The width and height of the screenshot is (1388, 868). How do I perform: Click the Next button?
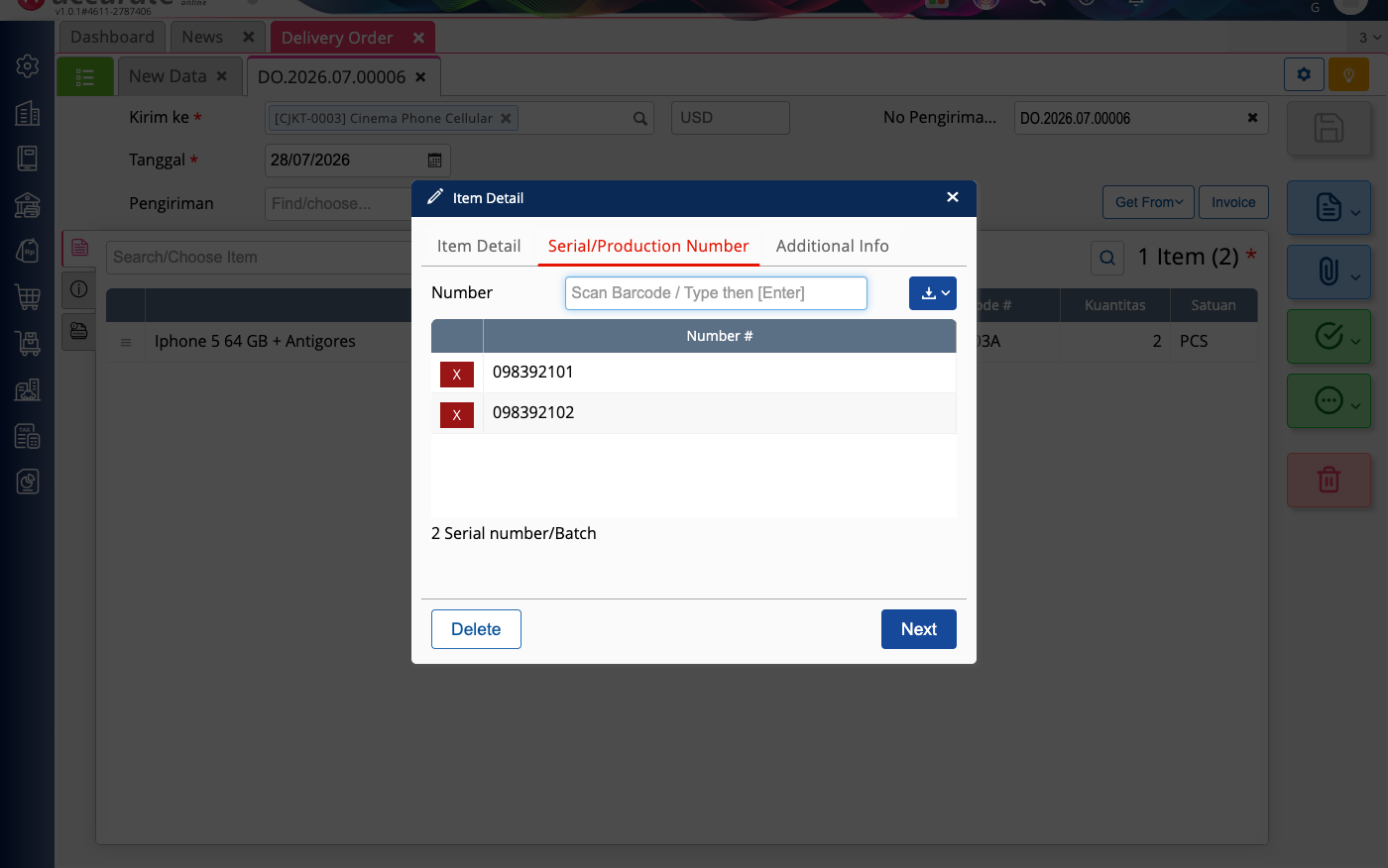[x=919, y=629]
